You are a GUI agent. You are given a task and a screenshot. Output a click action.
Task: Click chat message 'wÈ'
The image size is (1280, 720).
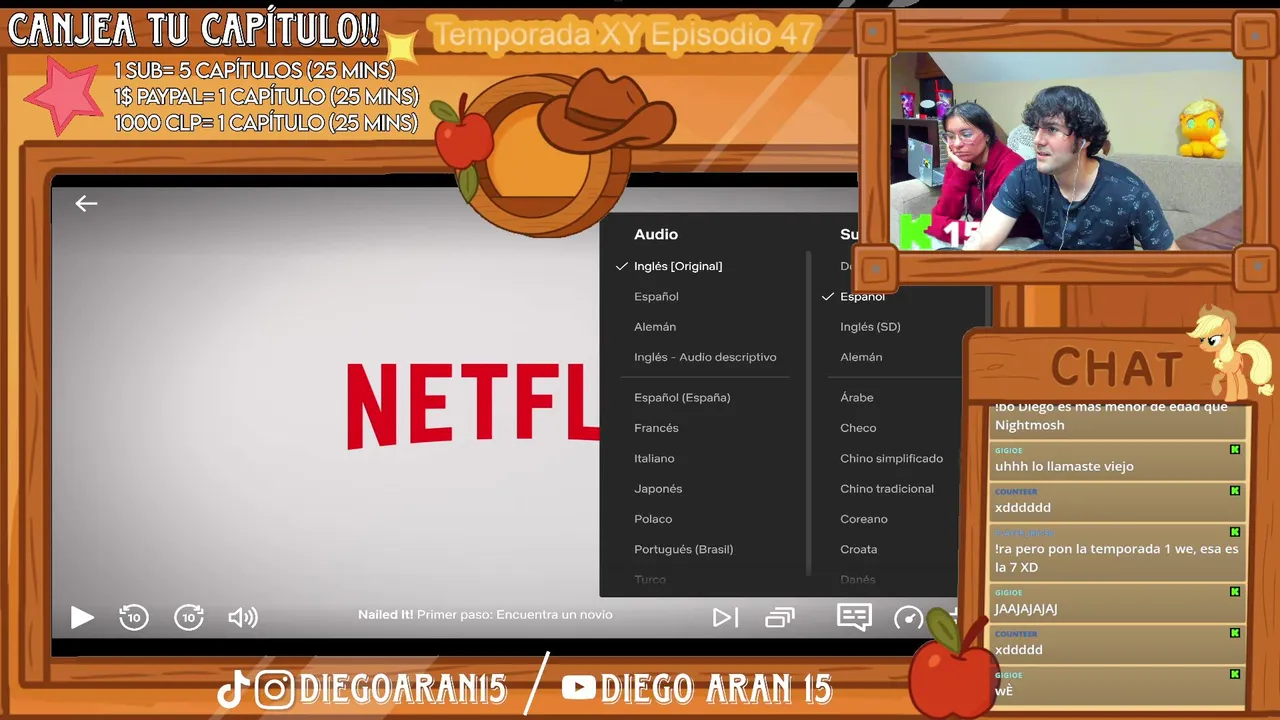(1004, 690)
